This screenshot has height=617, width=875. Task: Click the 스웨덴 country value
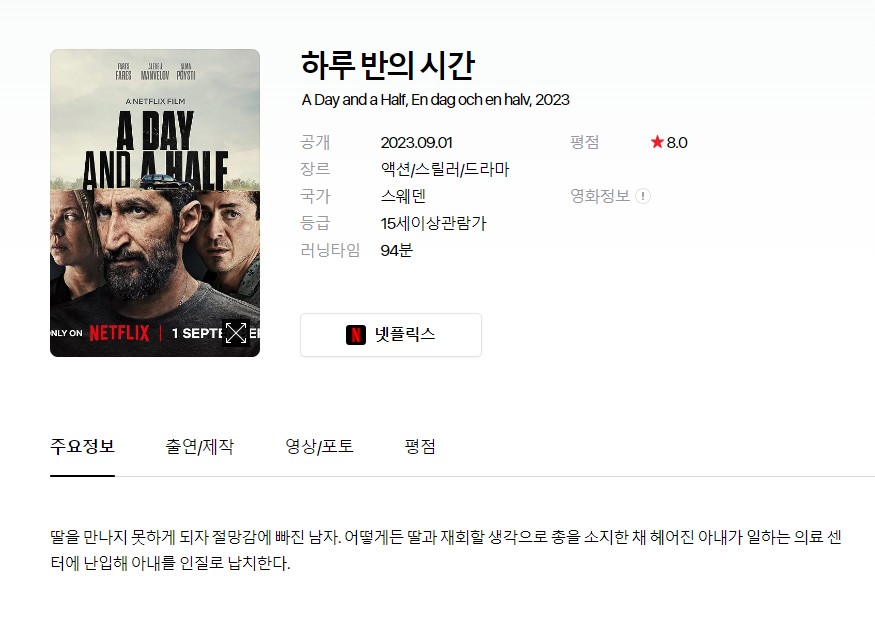(403, 196)
